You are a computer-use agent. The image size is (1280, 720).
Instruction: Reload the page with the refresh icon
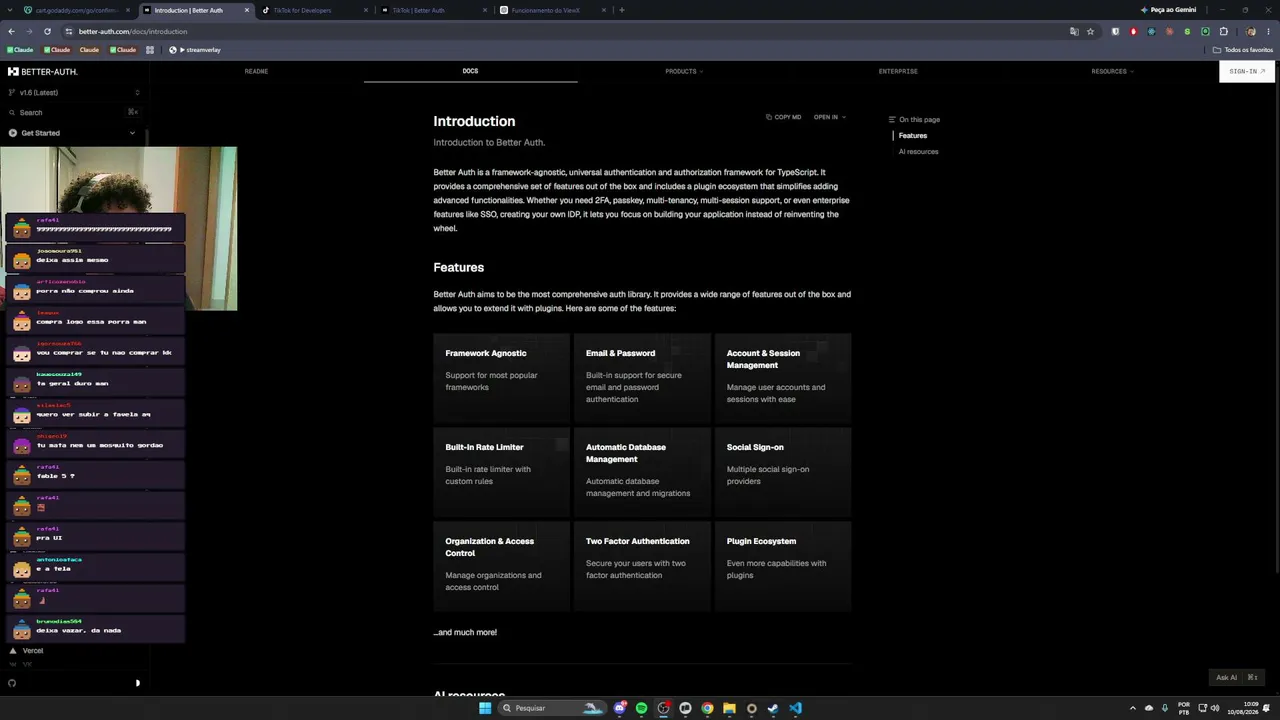pyautogui.click(x=47, y=31)
